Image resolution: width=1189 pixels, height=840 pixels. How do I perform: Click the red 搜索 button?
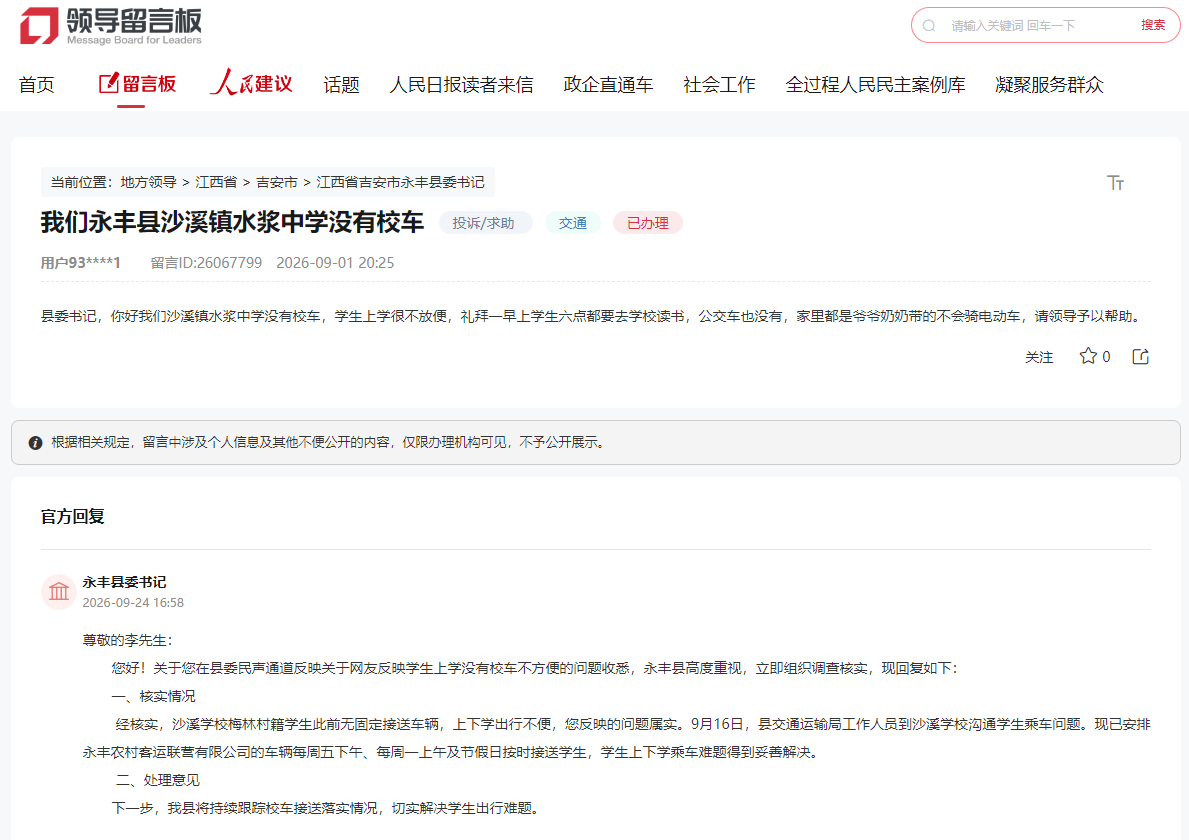click(x=1153, y=25)
